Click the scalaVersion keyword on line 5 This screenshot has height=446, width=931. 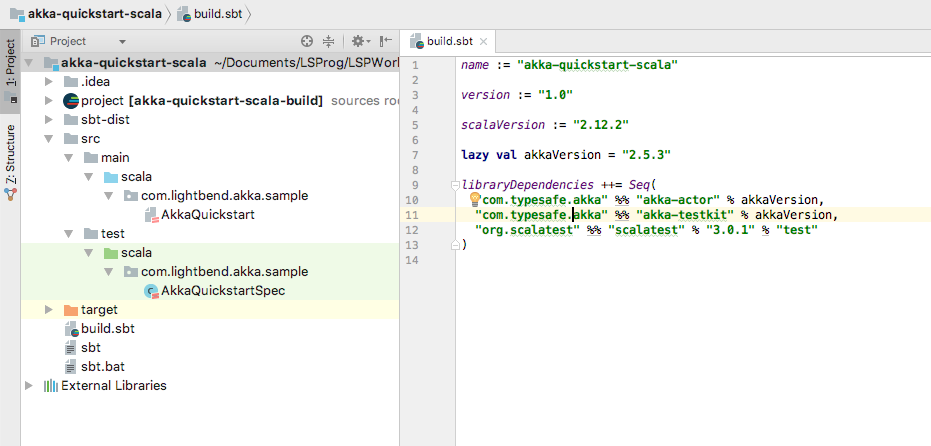[x=503, y=125]
